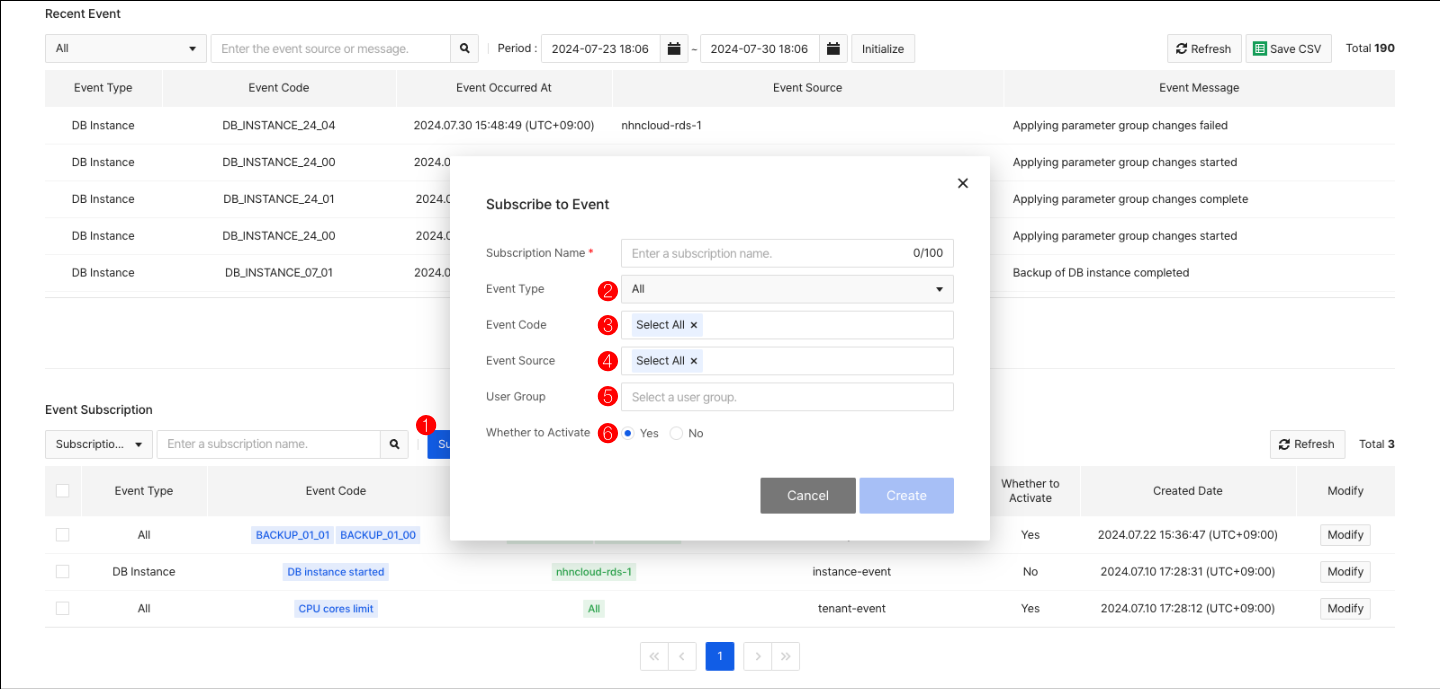Image resolution: width=1440 pixels, height=689 pixels.
Task: Select page 1 in the pagination
Action: click(x=720, y=656)
